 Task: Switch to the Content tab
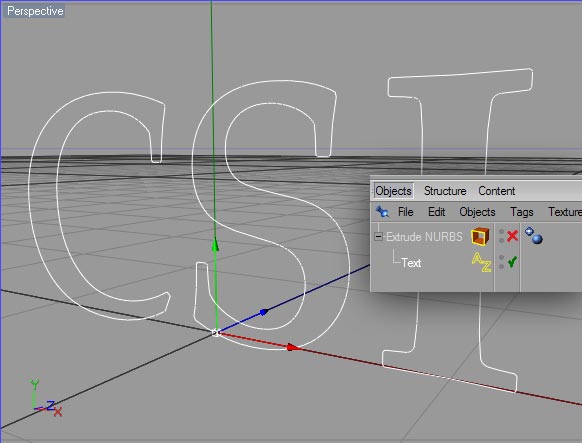496,191
